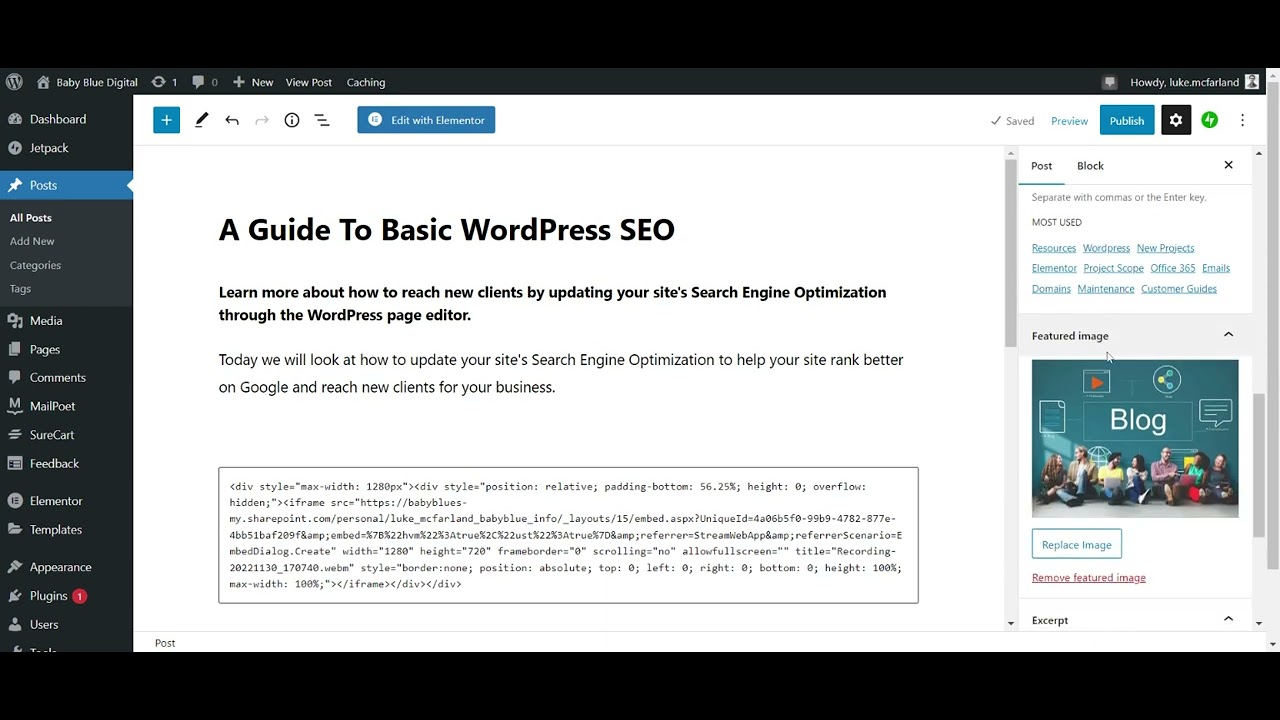The width and height of the screenshot is (1280, 720).
Task: Click the New menu in admin bar
Action: (253, 82)
